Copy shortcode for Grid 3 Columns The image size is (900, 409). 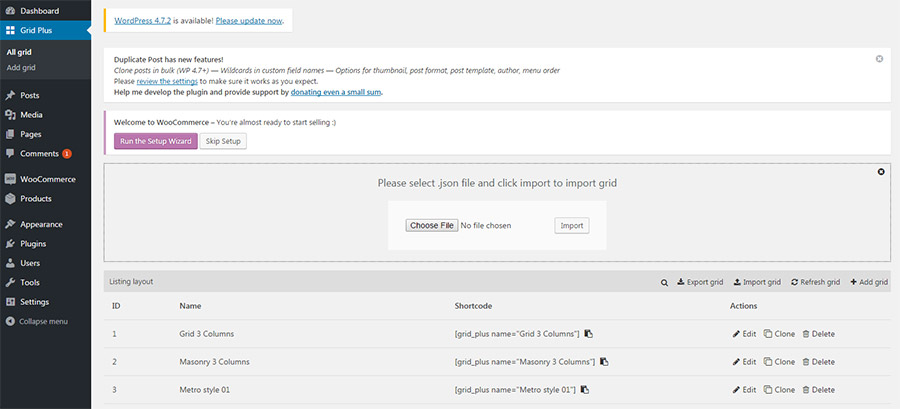[589, 334]
